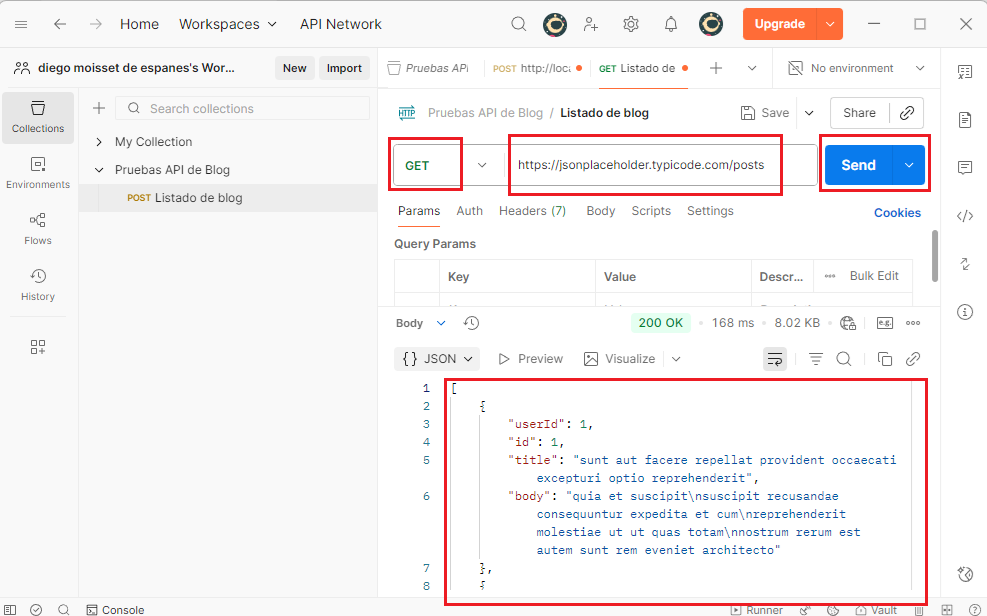Open the Collections sidebar panel

click(38, 117)
